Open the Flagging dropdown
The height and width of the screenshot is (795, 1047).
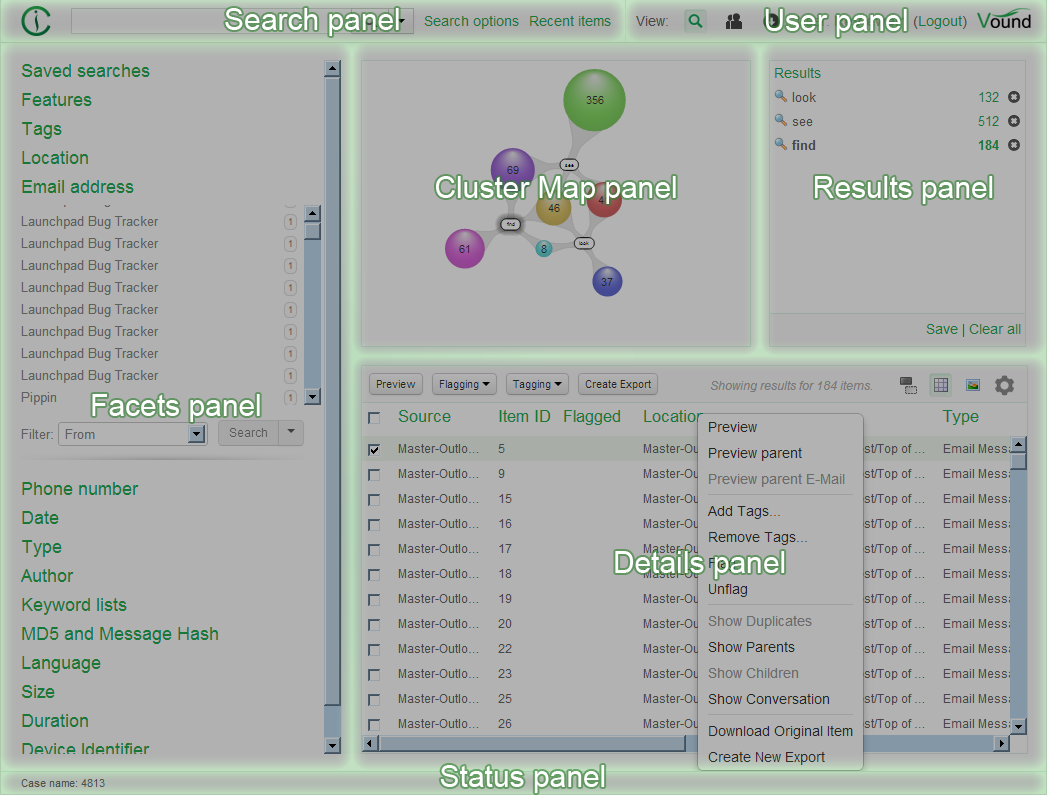pos(463,384)
